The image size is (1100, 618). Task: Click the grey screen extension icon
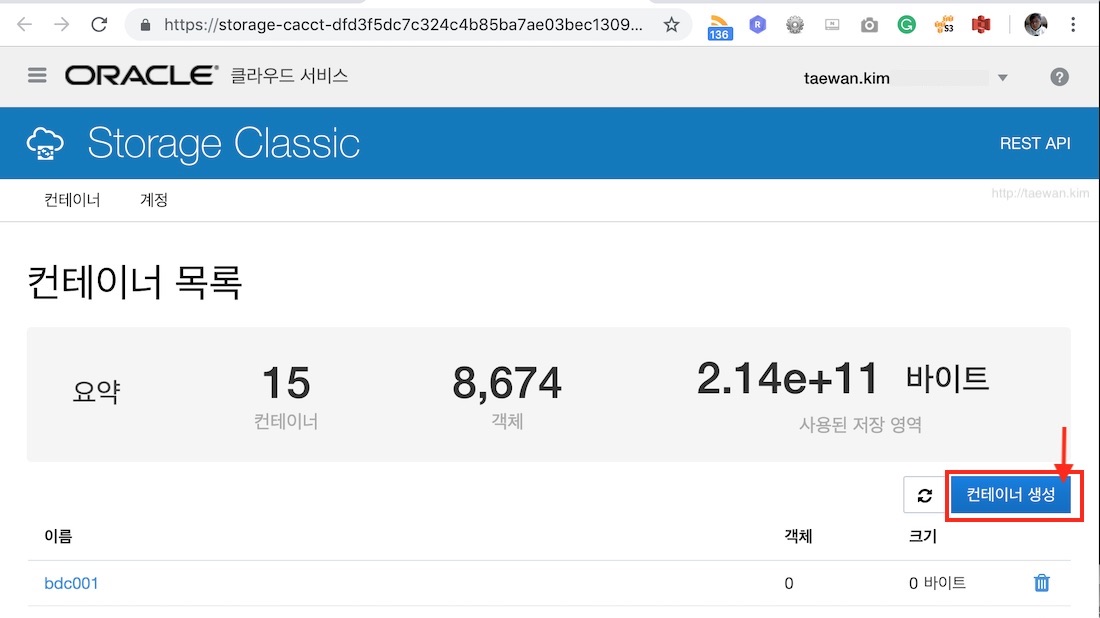pos(832,25)
